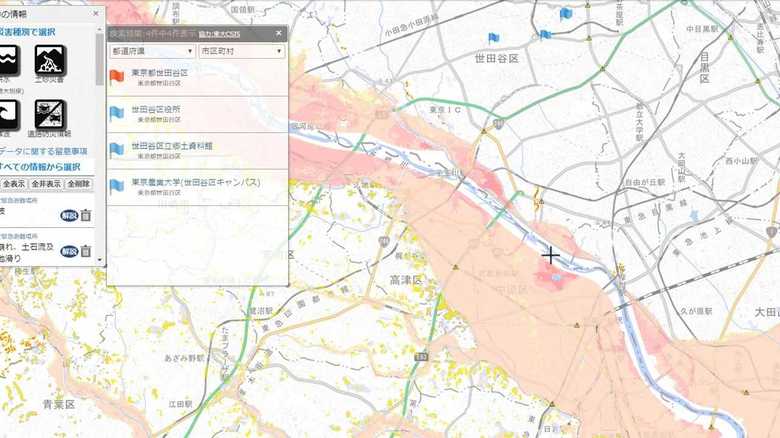
Task: Click the blue map flag nearest 世田谷区 label
Action: click(x=493, y=38)
